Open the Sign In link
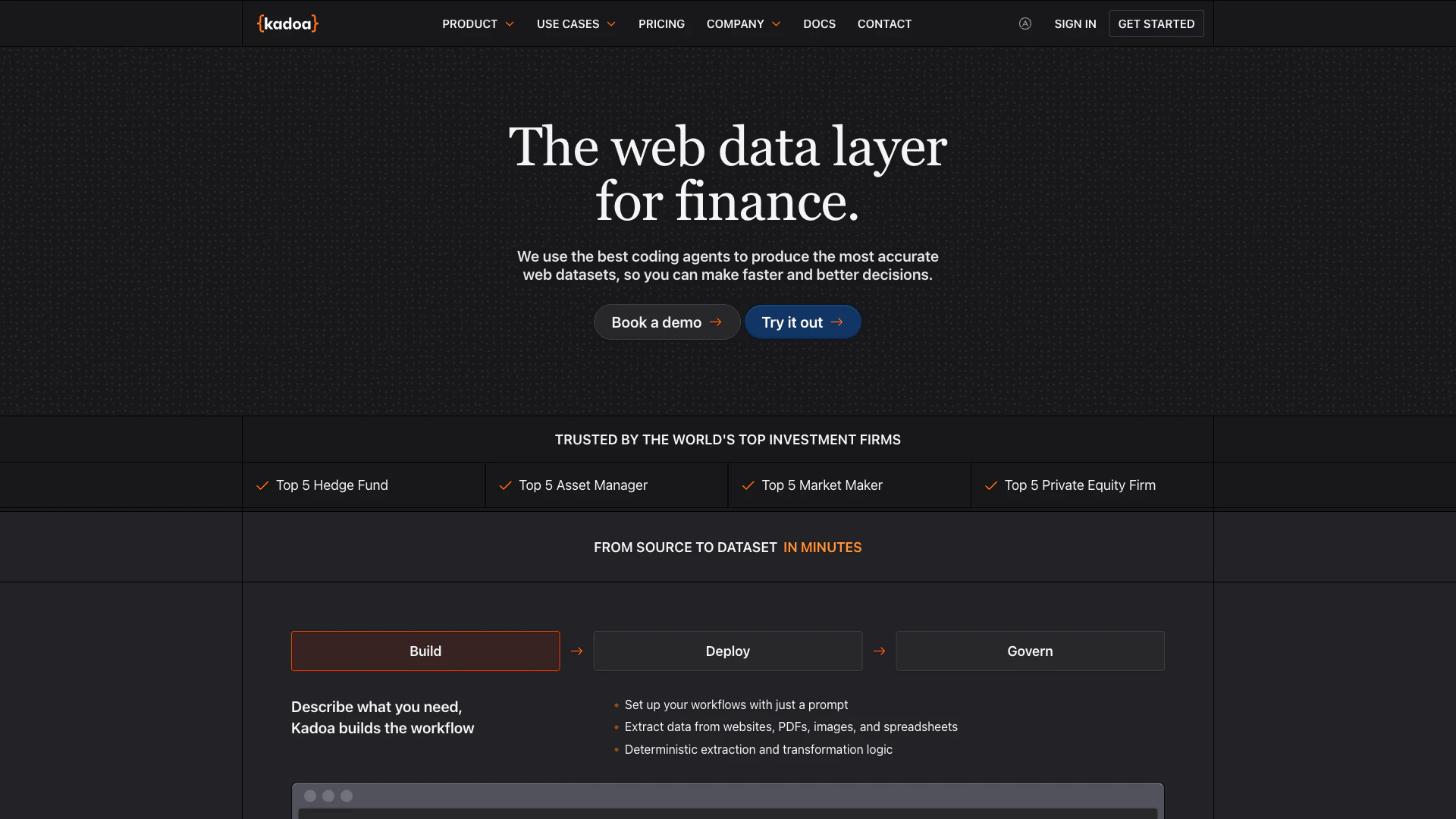 [1075, 24]
